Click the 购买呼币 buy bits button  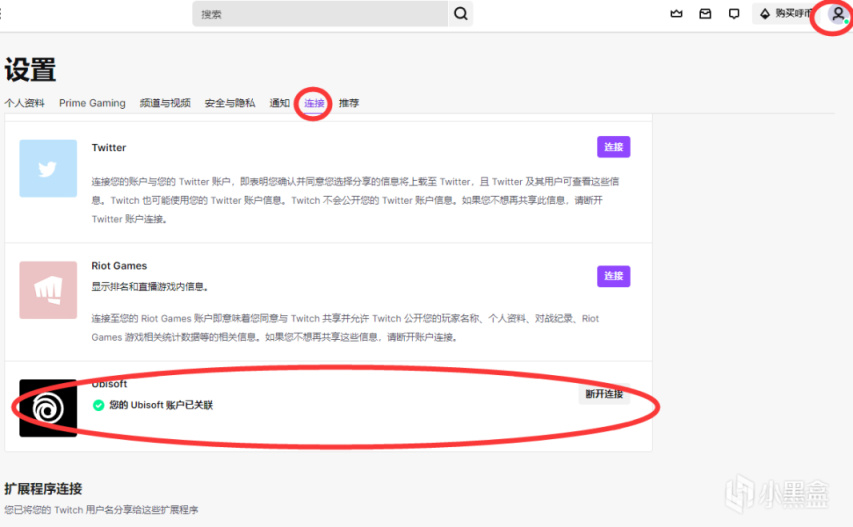tap(785, 14)
